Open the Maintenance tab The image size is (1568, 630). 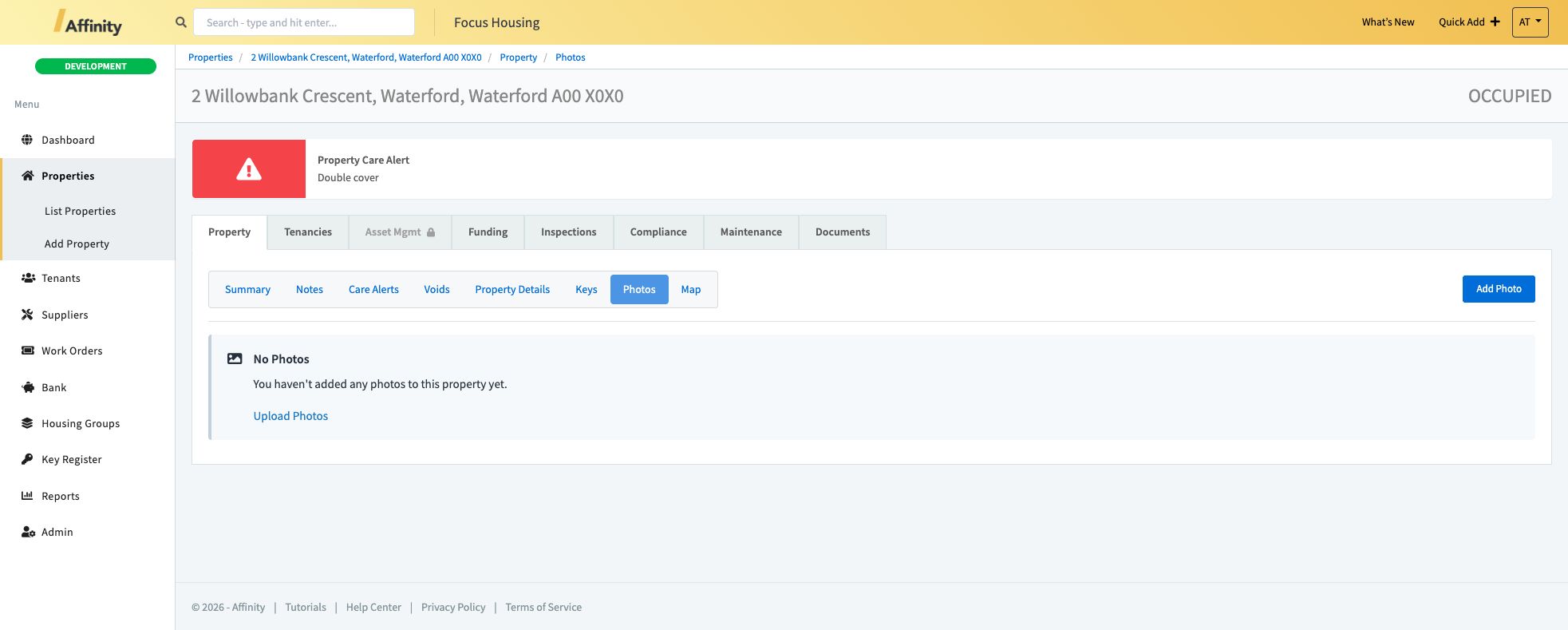[x=751, y=232]
